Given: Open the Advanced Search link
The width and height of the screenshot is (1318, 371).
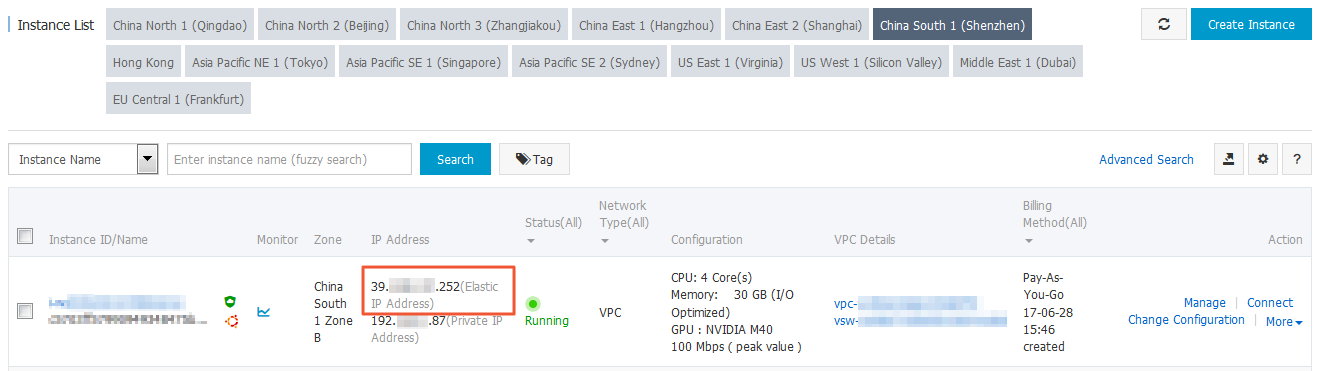Looking at the screenshot, I should click(x=1146, y=159).
